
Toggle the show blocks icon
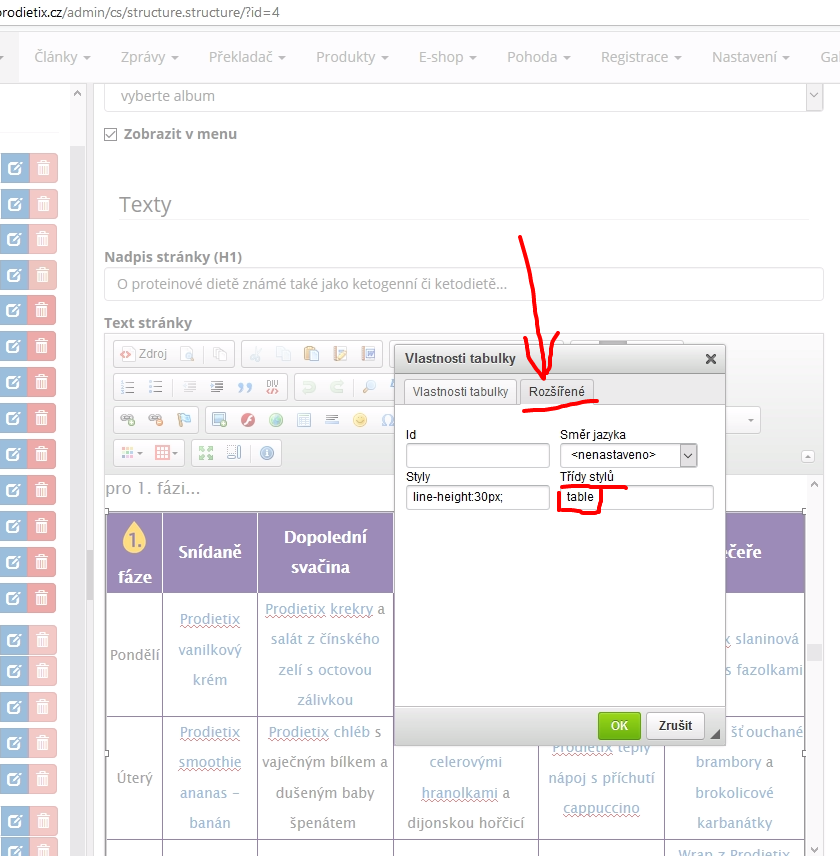[234, 453]
